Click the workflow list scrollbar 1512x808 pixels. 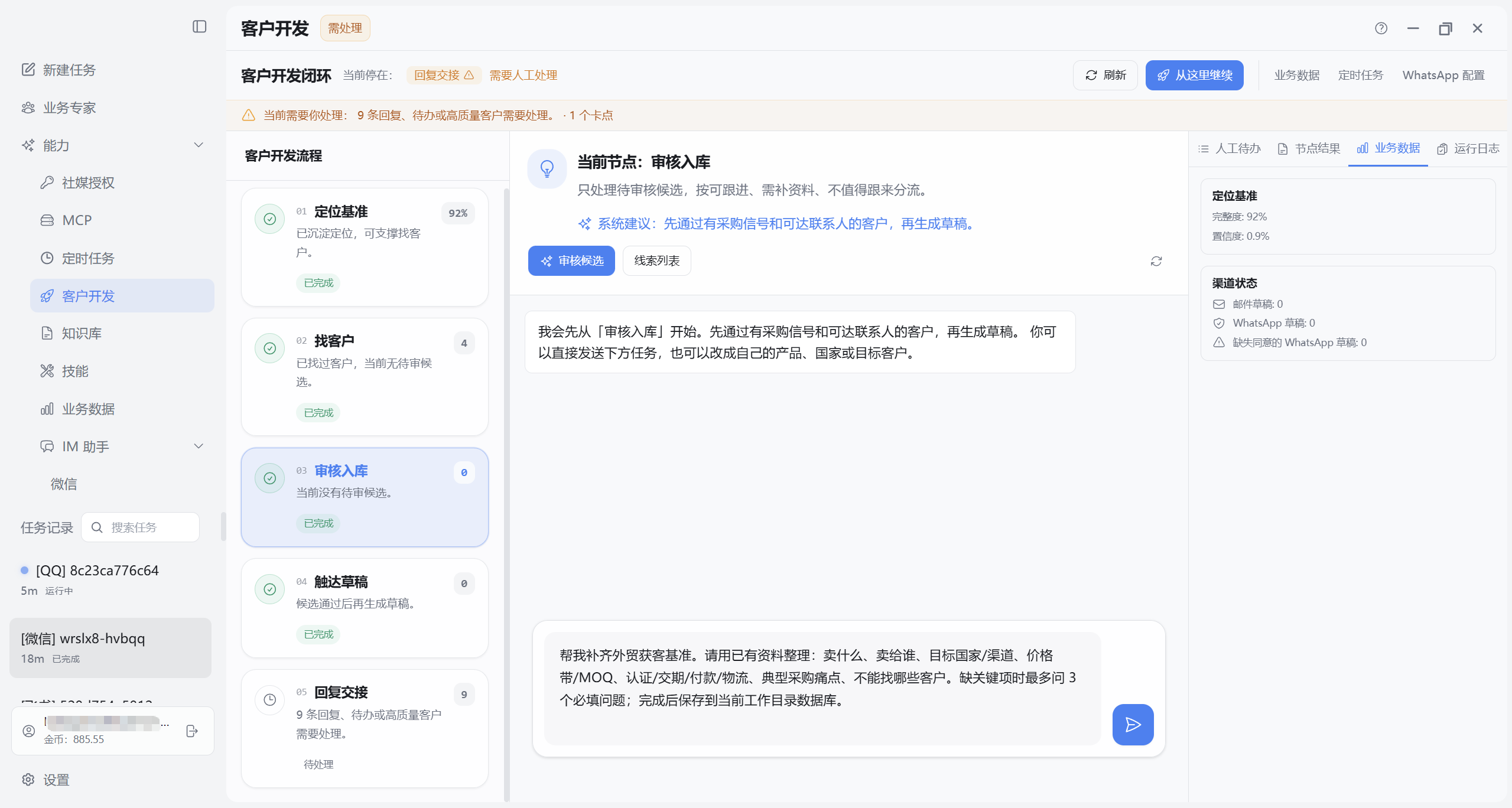point(506,495)
